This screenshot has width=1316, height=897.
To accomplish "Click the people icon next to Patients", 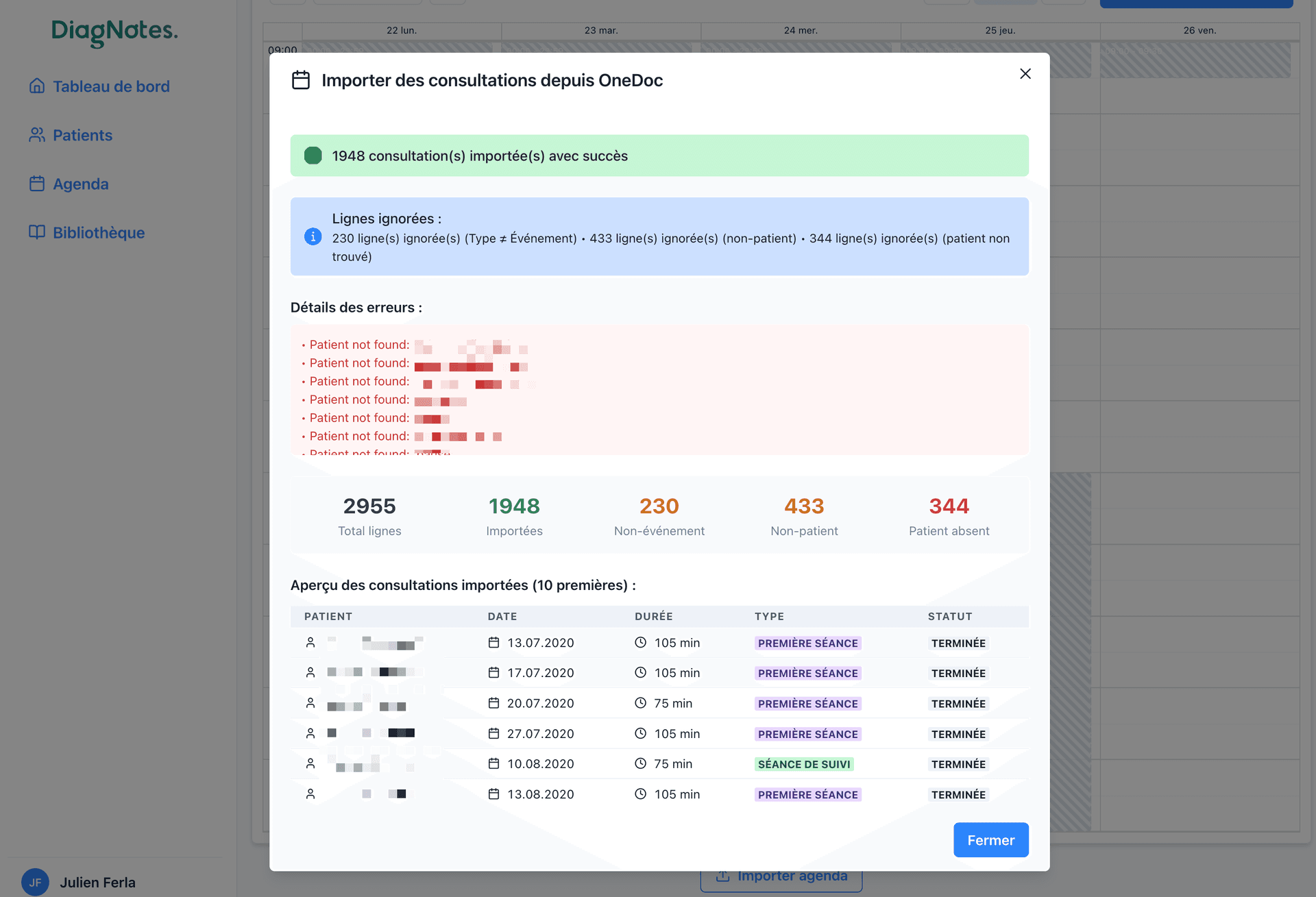I will coord(37,135).
